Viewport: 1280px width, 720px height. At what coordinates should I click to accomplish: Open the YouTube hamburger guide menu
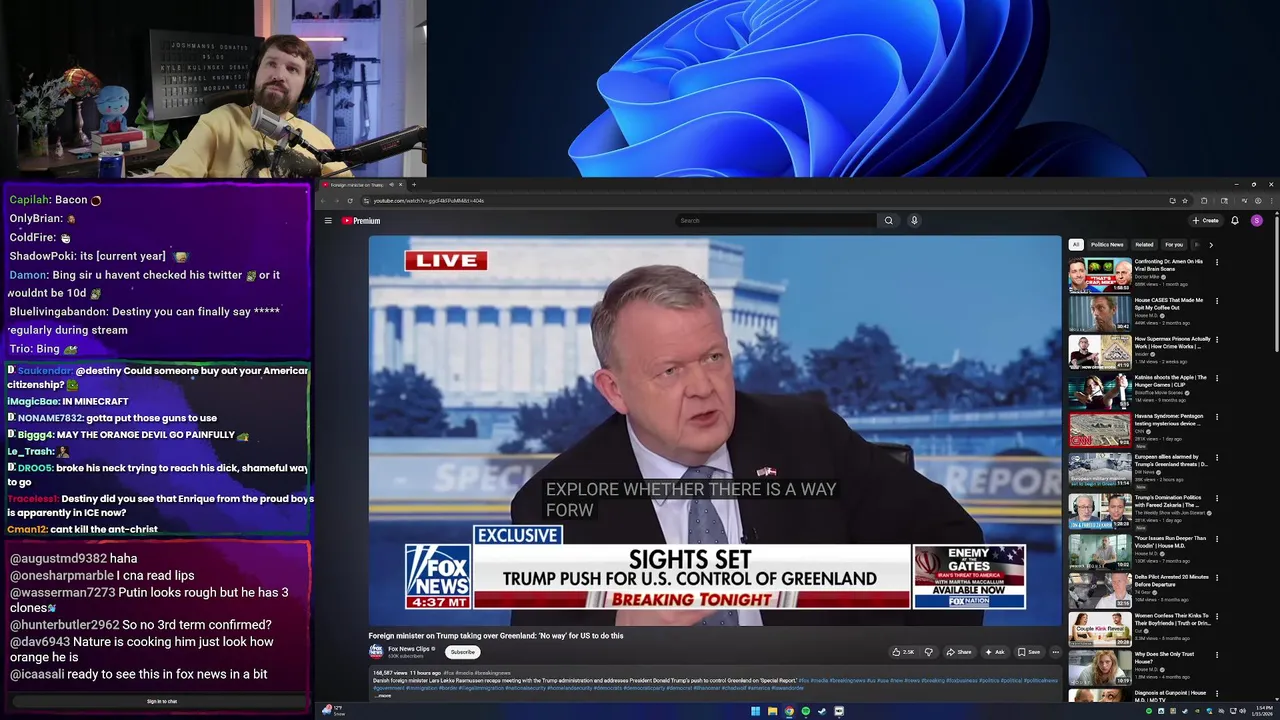point(328,221)
